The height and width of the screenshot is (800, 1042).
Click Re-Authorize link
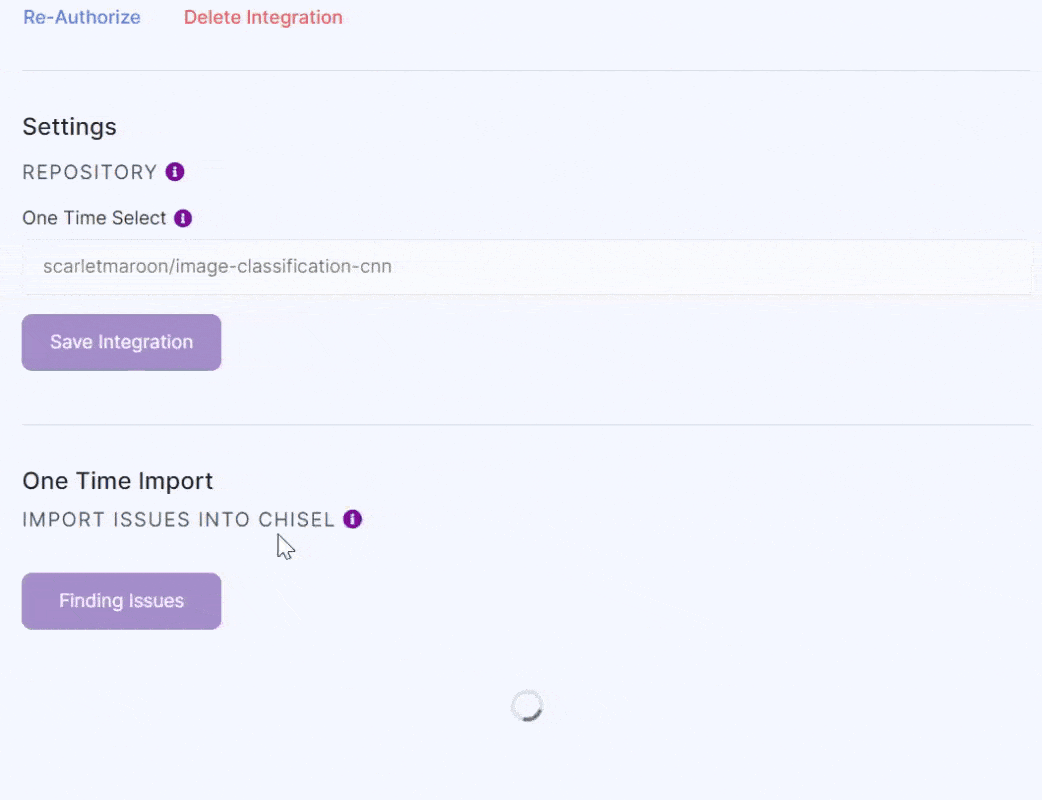[81, 17]
